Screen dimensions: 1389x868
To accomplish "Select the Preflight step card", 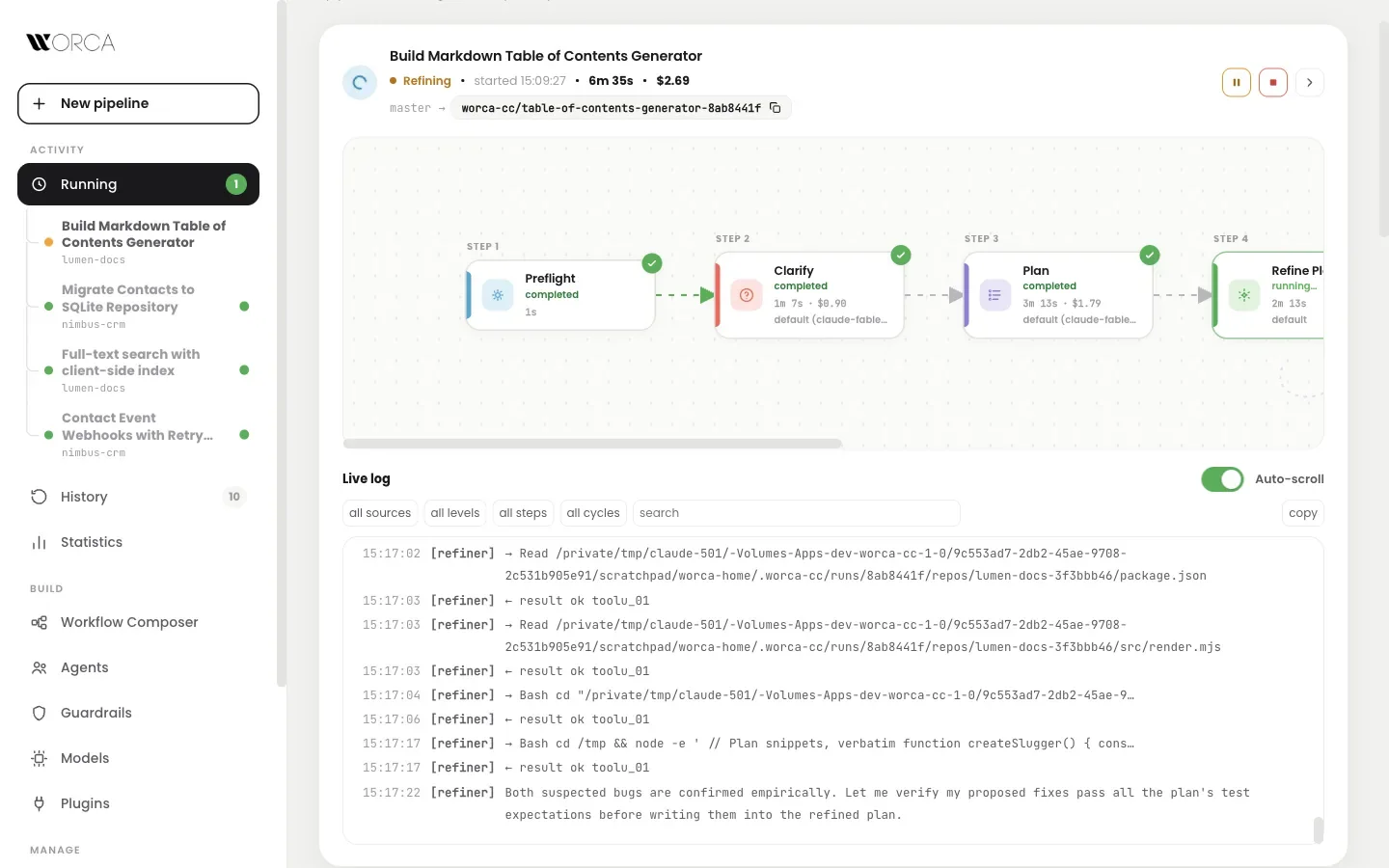I will pos(560,295).
